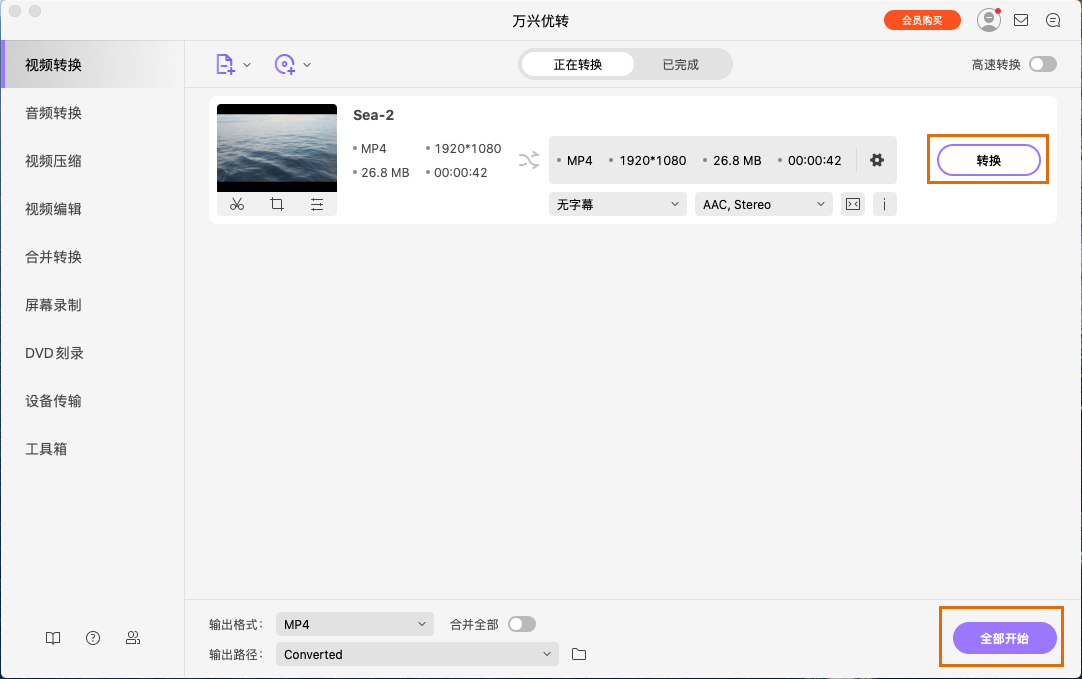
Task: Open the 输出格式 MP4 dropdown
Action: pyautogui.click(x=355, y=622)
